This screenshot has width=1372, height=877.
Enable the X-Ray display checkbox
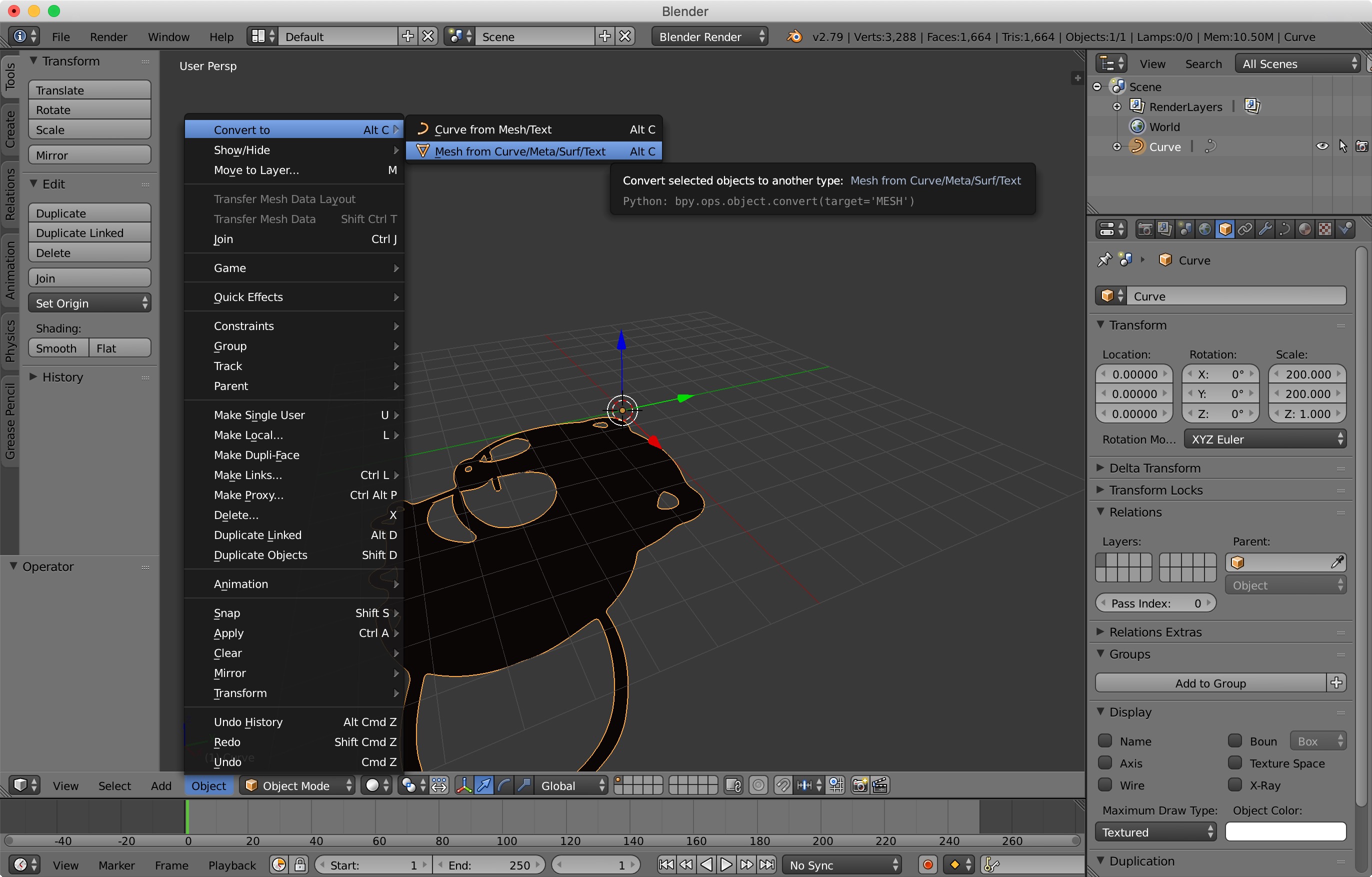1234,784
